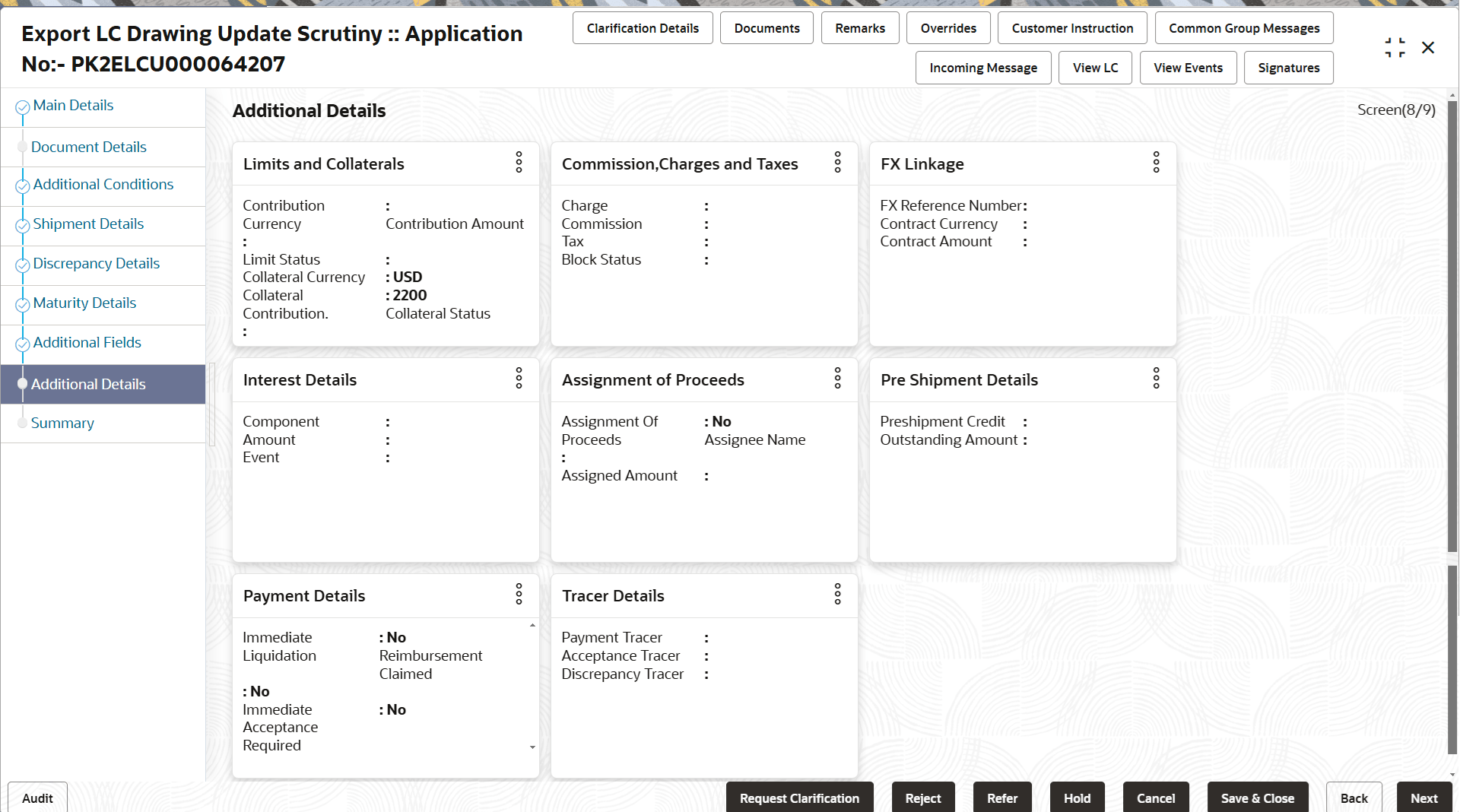This screenshot has width=1460, height=812.
Task: Click the Save & Close button
Action: point(1257,798)
